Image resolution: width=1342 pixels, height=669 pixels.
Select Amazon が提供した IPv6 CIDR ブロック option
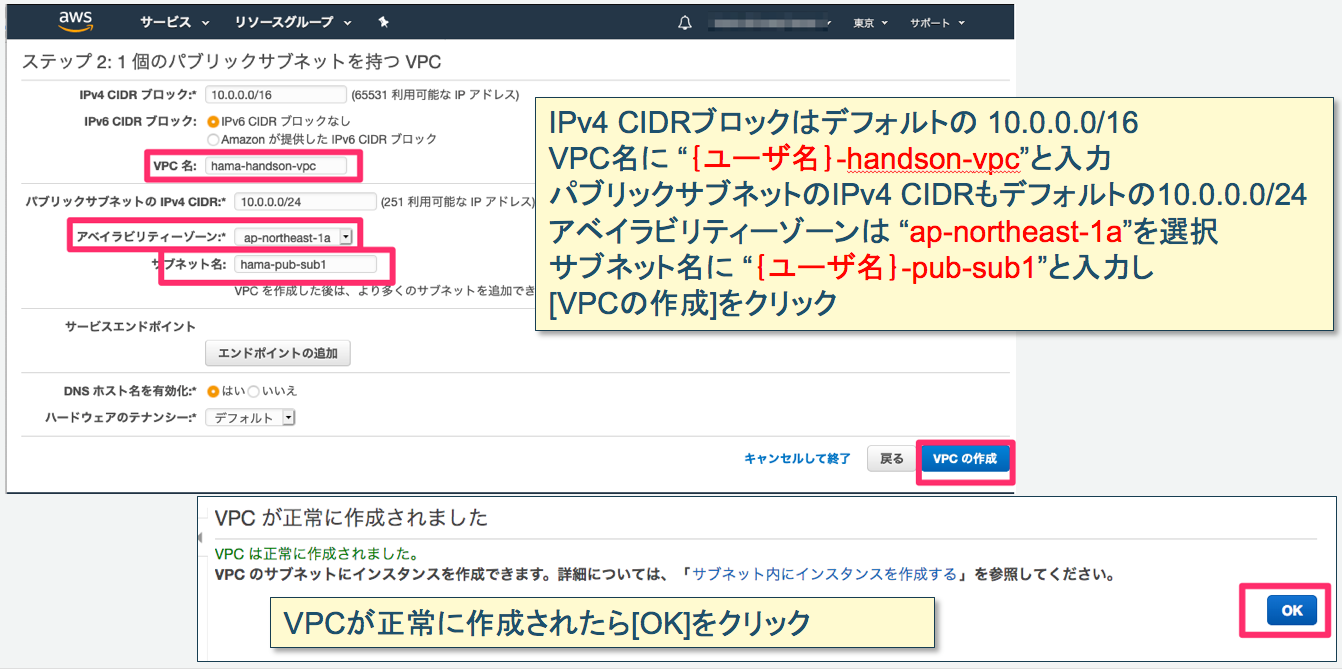point(213,139)
